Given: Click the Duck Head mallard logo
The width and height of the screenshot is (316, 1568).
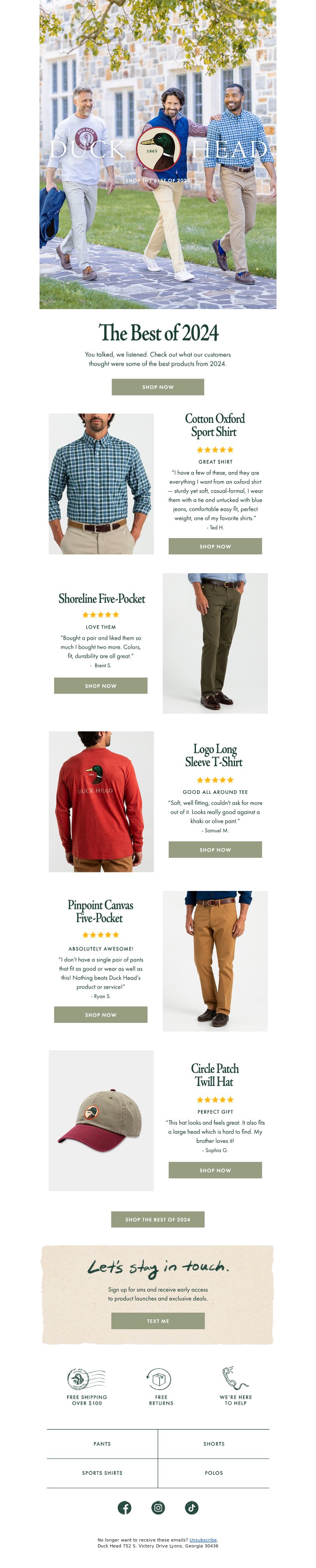Looking at the screenshot, I should point(158,148).
